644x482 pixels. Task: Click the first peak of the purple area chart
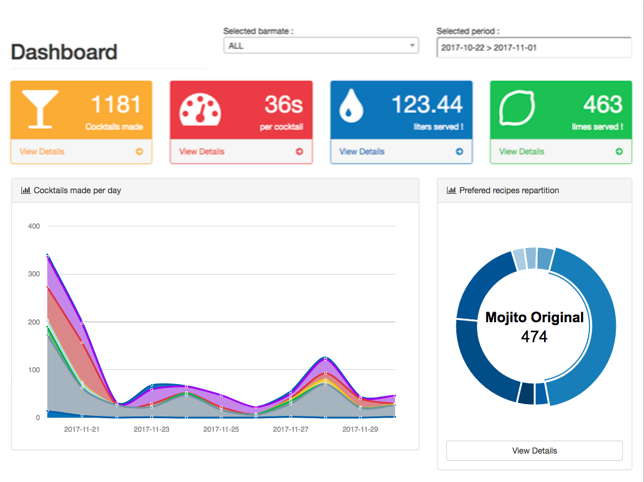(x=48, y=256)
